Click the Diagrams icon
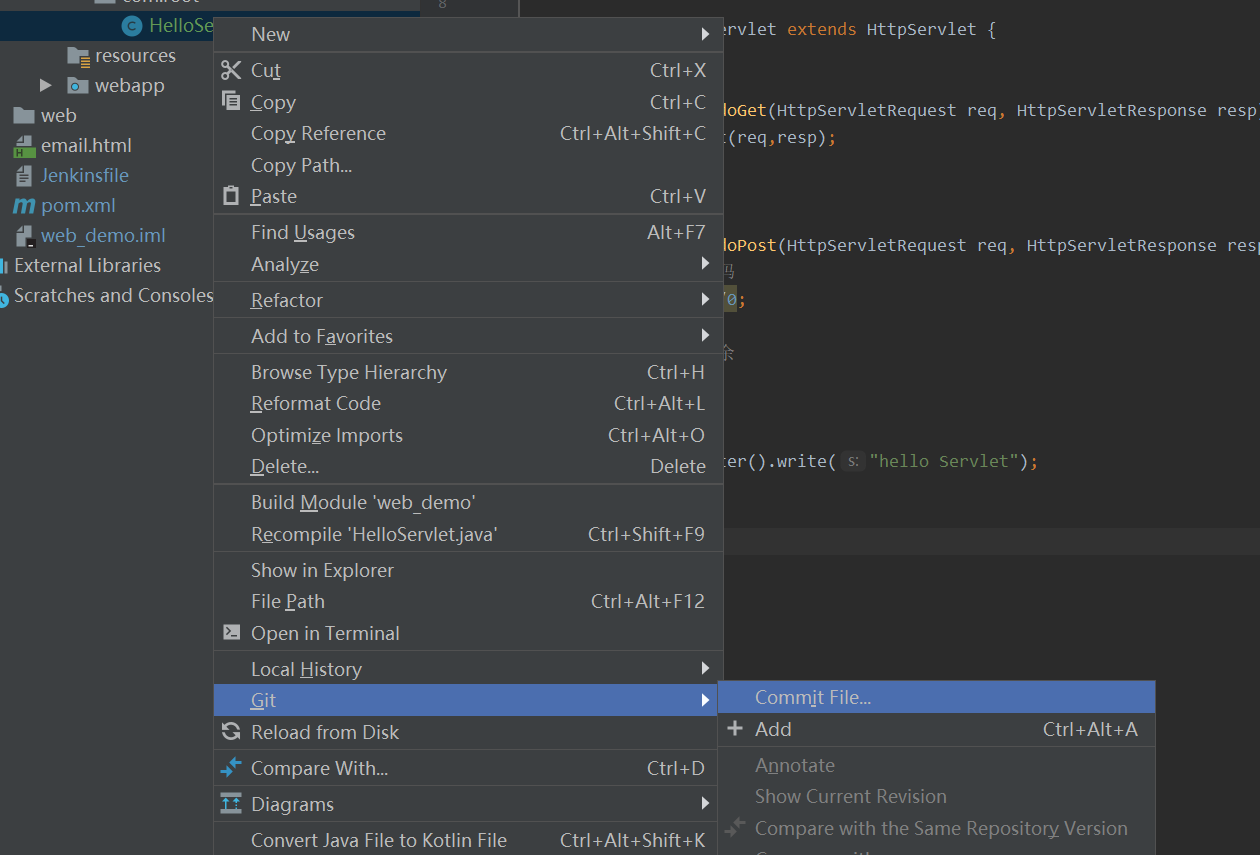The width and height of the screenshot is (1260, 855). (x=231, y=804)
